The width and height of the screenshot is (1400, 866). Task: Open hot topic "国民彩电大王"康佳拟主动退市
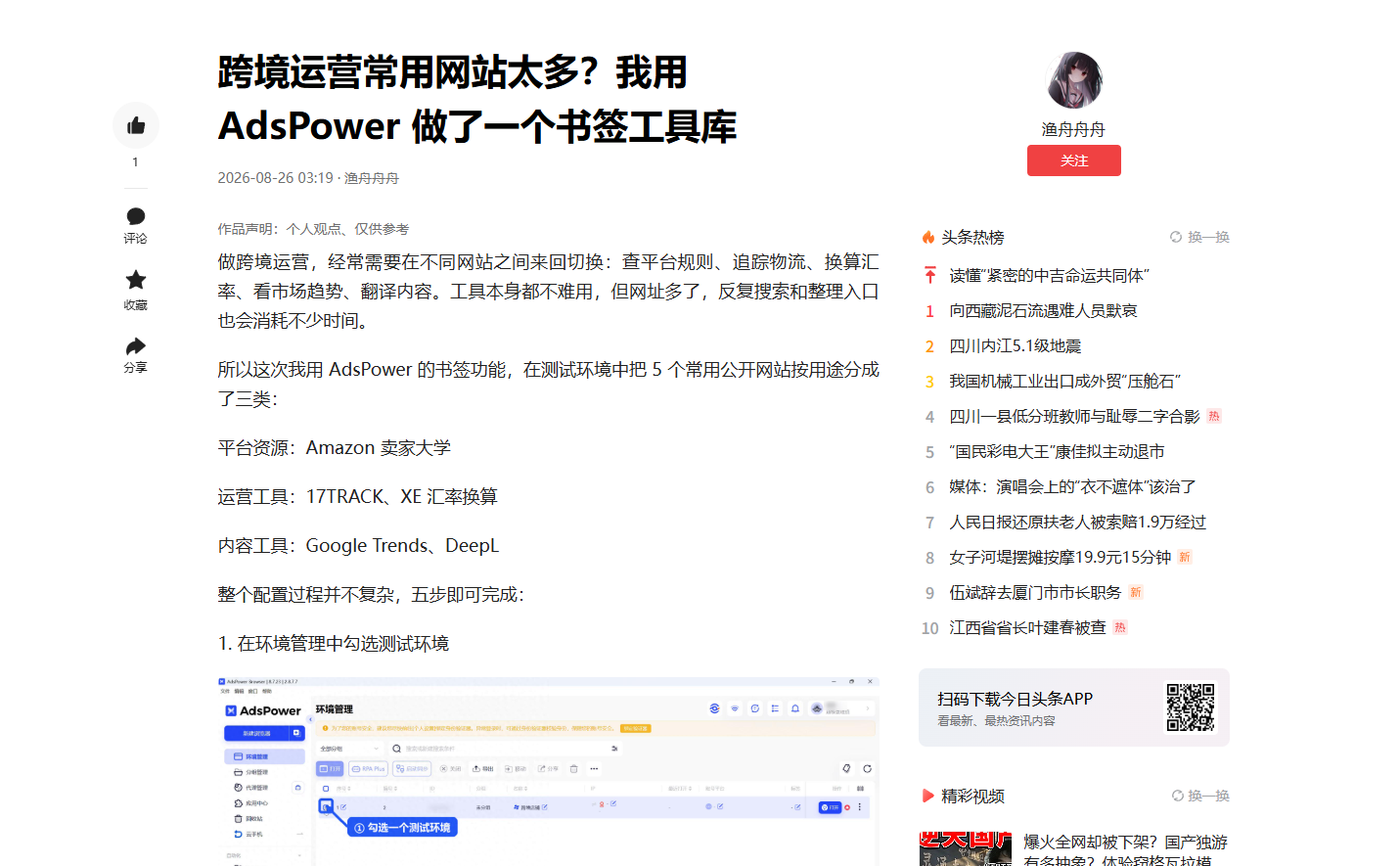click(1057, 452)
